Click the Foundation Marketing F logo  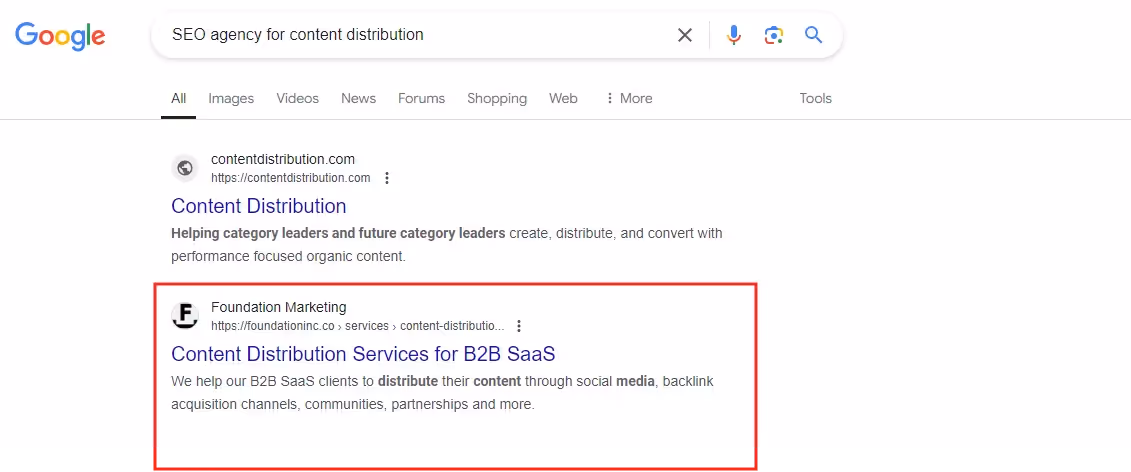point(185,315)
